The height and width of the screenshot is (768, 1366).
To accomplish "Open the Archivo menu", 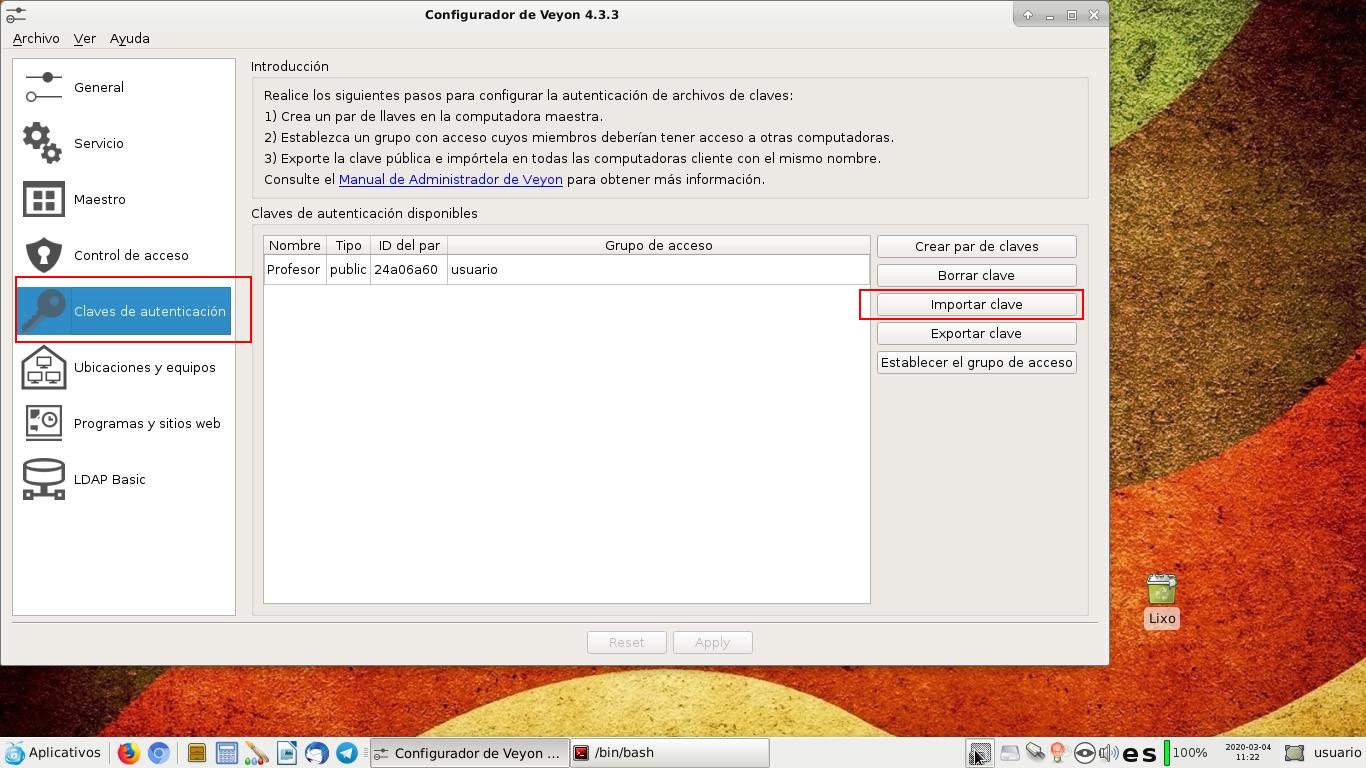I will coord(36,38).
